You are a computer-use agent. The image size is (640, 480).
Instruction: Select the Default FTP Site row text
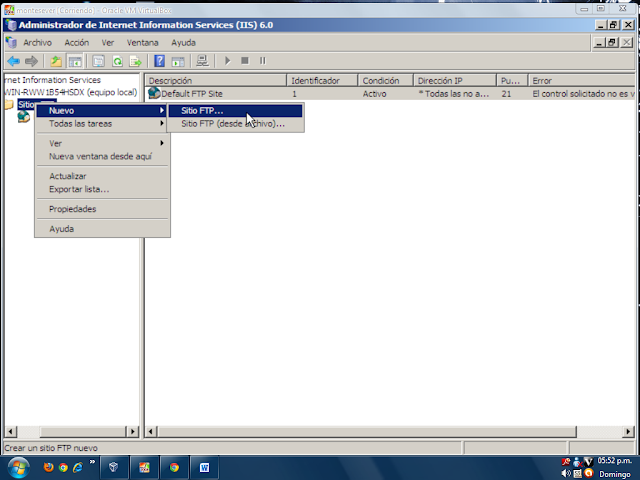pyautogui.click(x=192, y=94)
